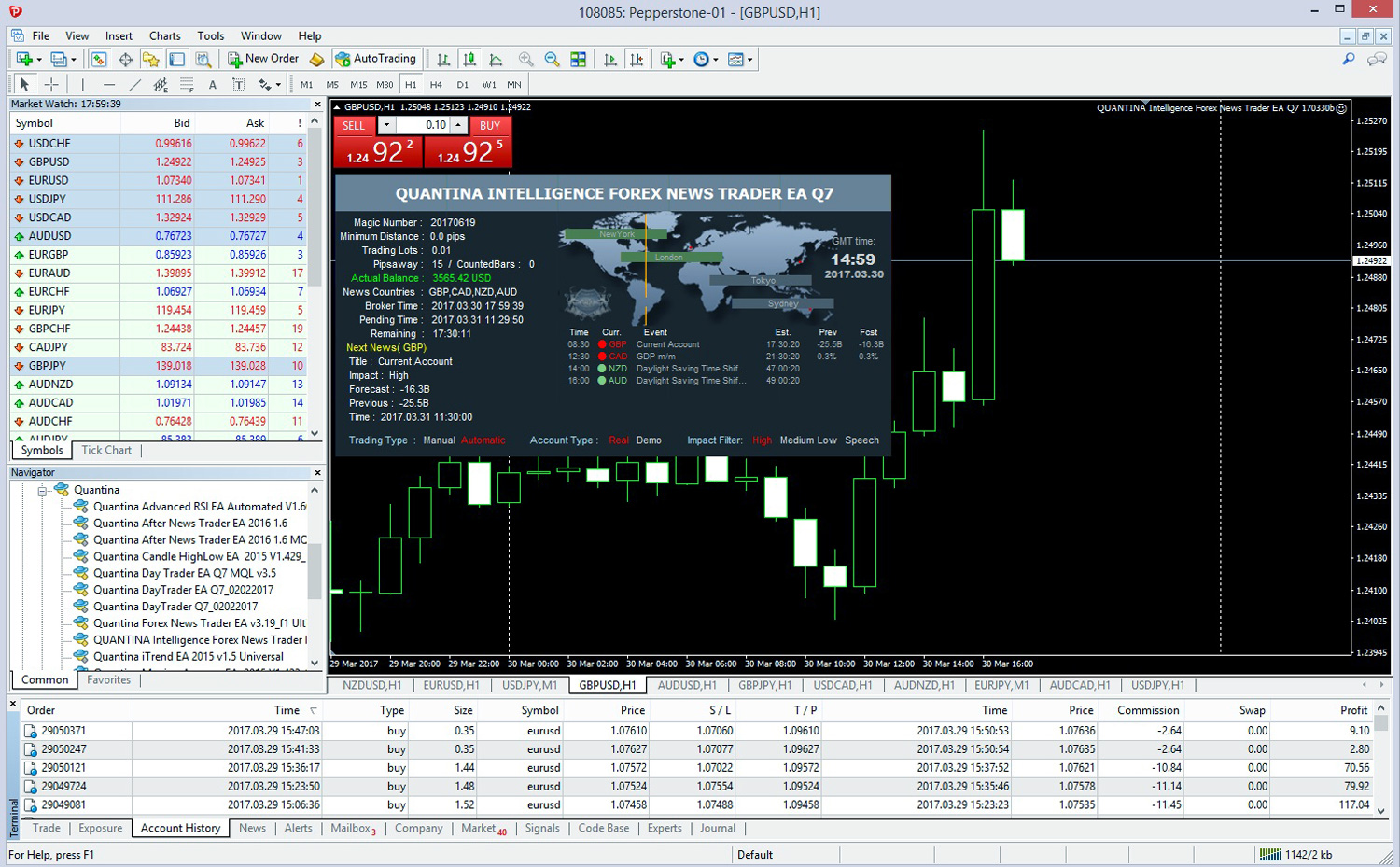Toggle Chart Shift icon
This screenshot has height=867, width=1400.
pos(637,59)
